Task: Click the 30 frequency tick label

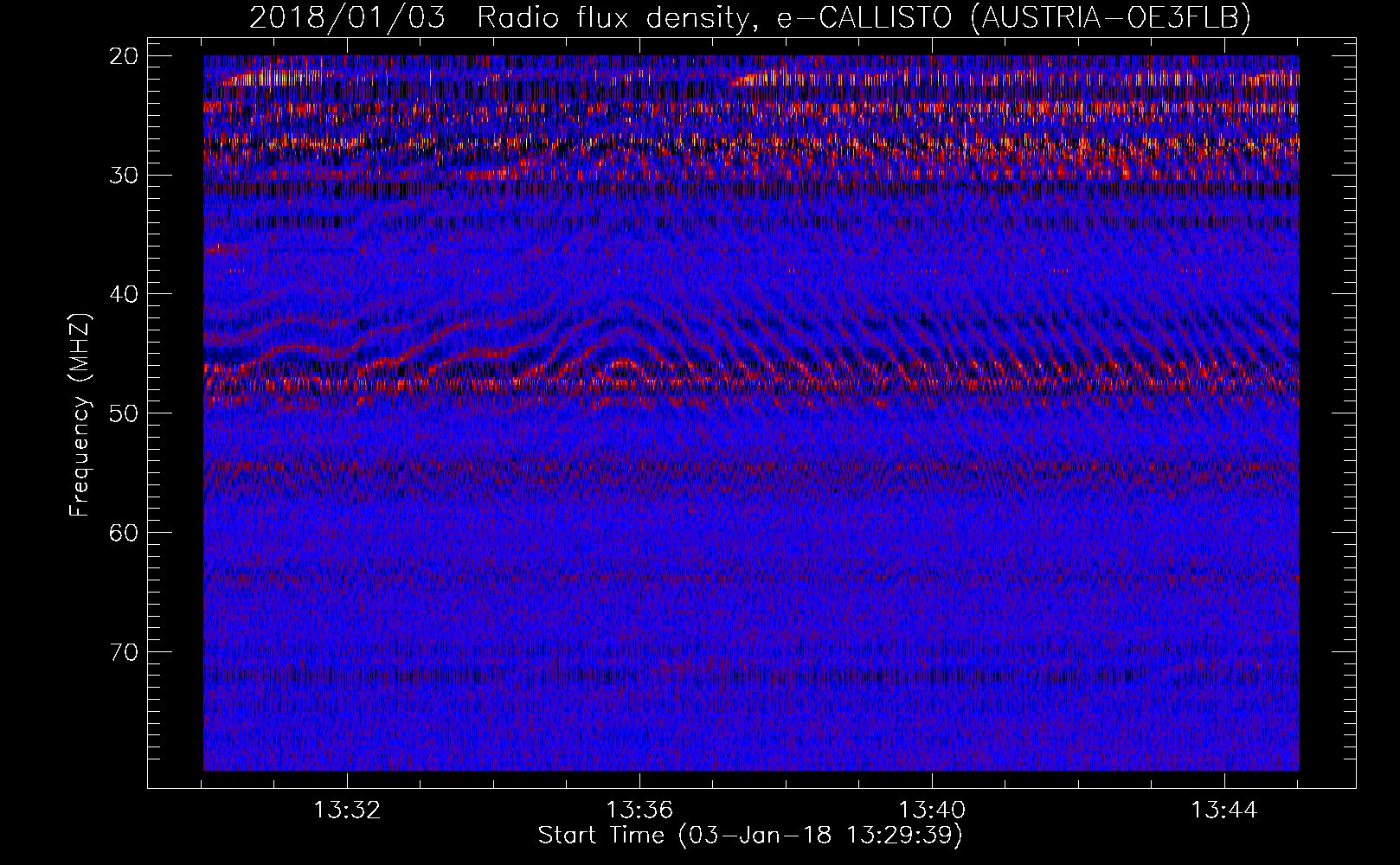Action: pyautogui.click(x=125, y=176)
